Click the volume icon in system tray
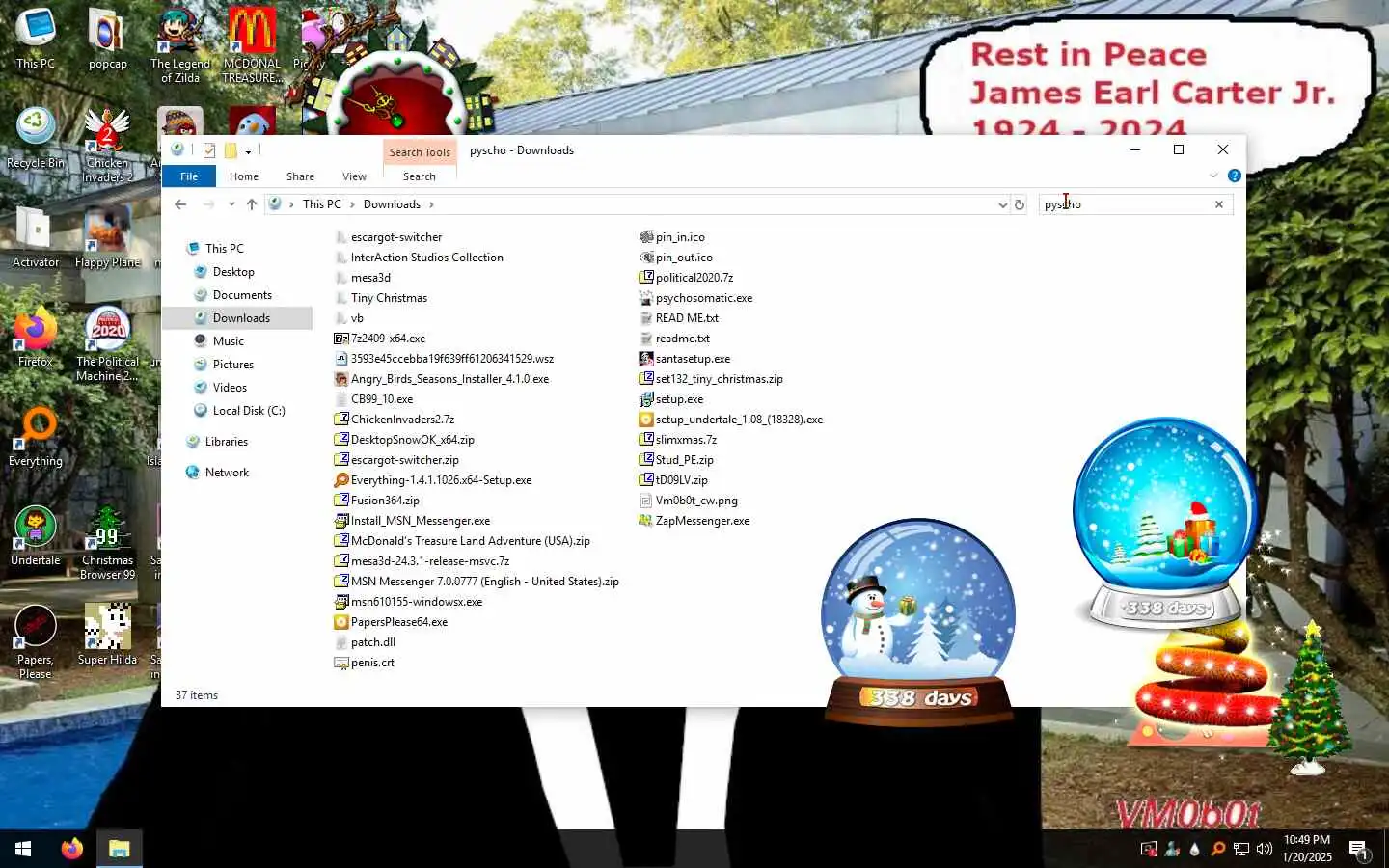Image resolution: width=1389 pixels, height=868 pixels. pos(1265,850)
